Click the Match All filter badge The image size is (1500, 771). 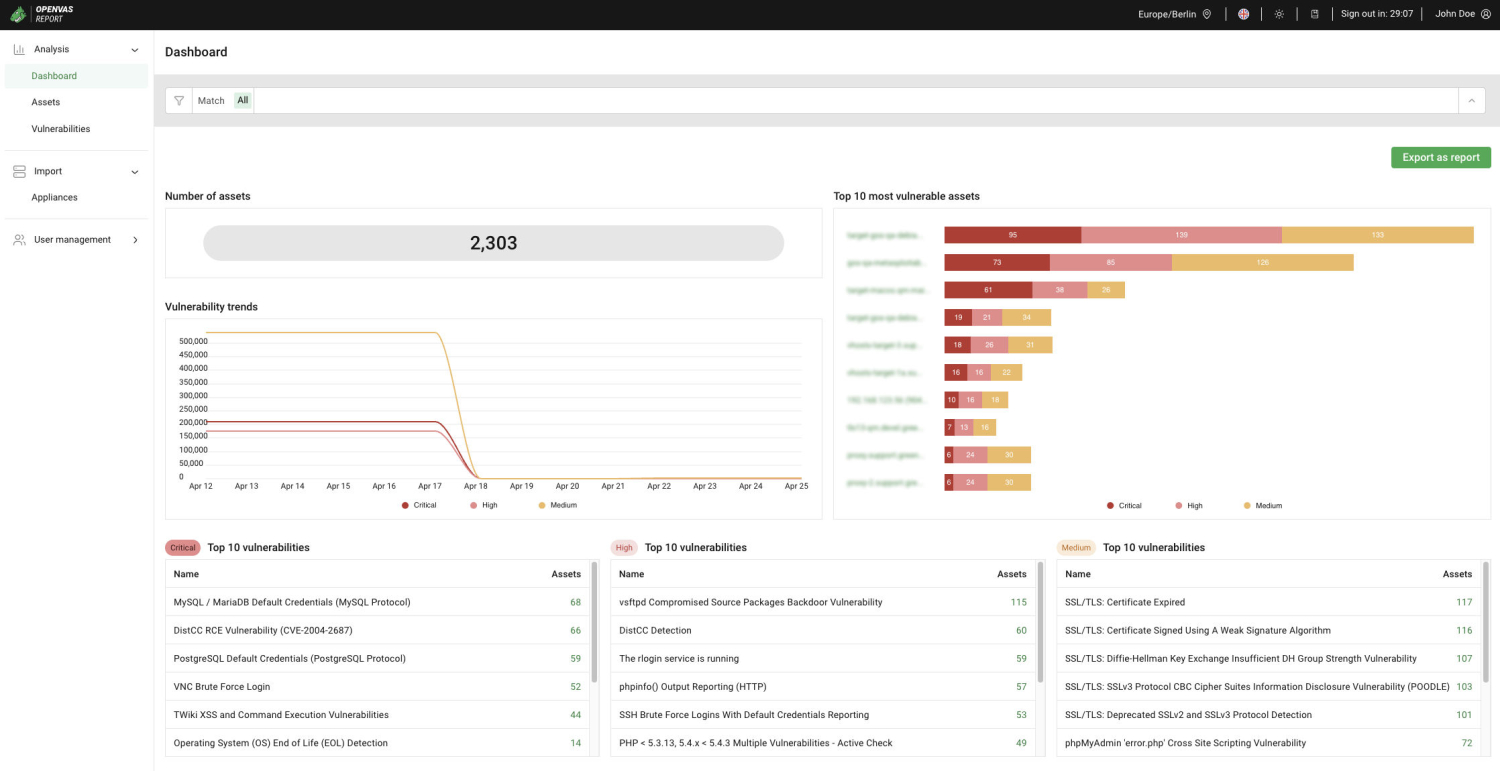(242, 100)
